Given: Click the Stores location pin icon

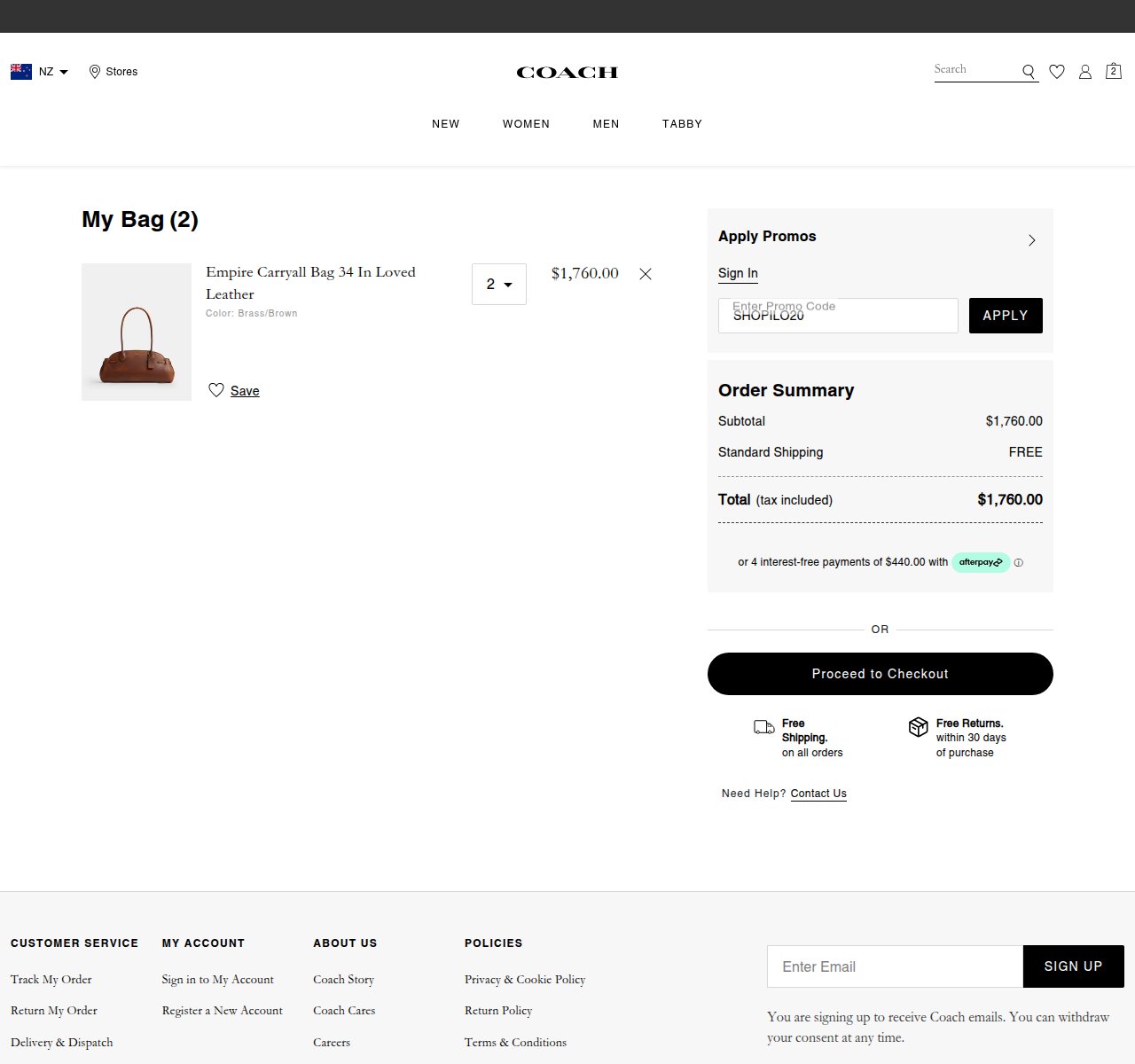Looking at the screenshot, I should click(x=95, y=72).
